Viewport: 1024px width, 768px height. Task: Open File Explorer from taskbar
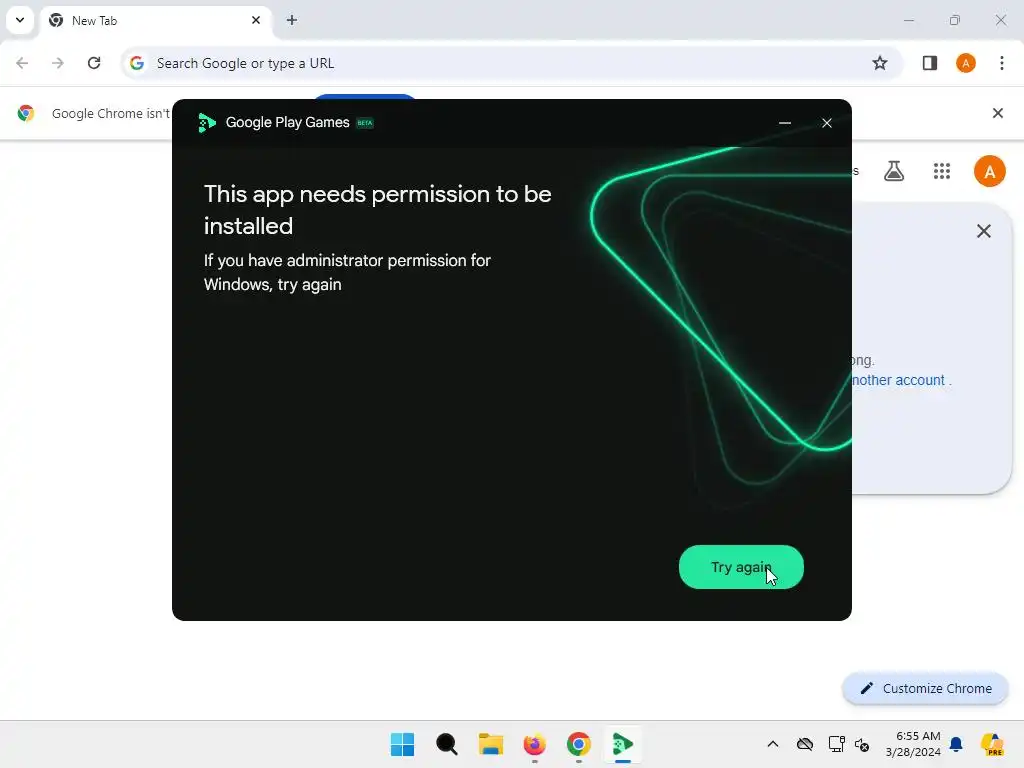[490, 744]
